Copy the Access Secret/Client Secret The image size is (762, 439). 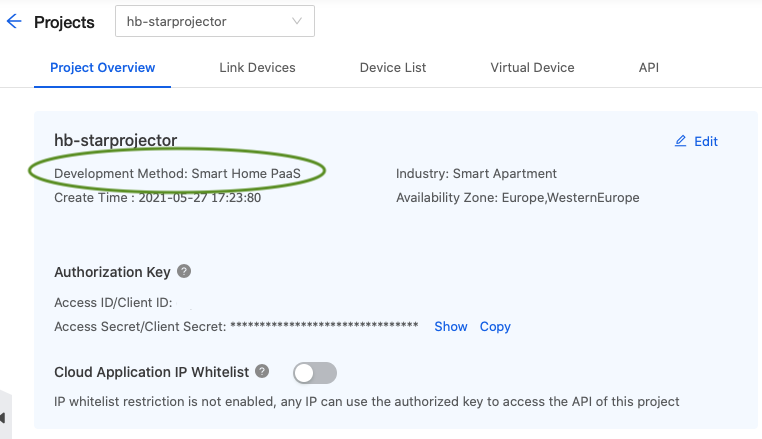pos(495,326)
